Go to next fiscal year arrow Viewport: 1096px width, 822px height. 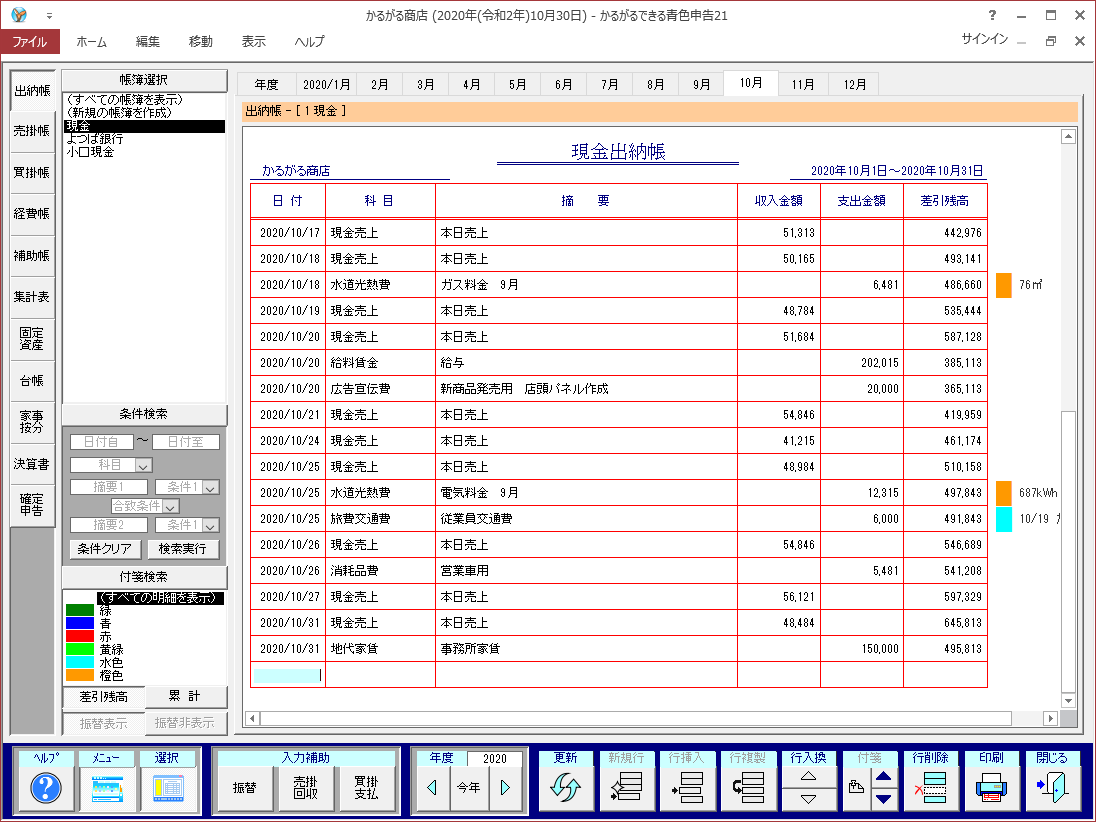505,788
